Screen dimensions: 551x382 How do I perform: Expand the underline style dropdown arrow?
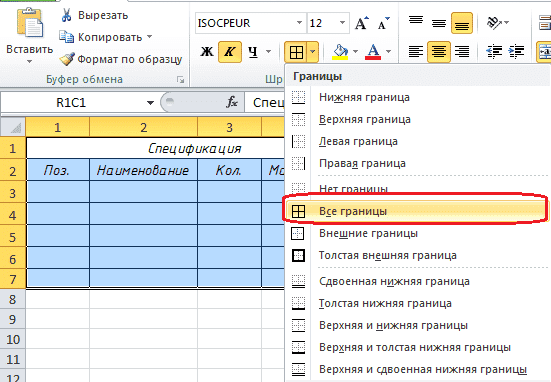pyautogui.click(x=269, y=52)
